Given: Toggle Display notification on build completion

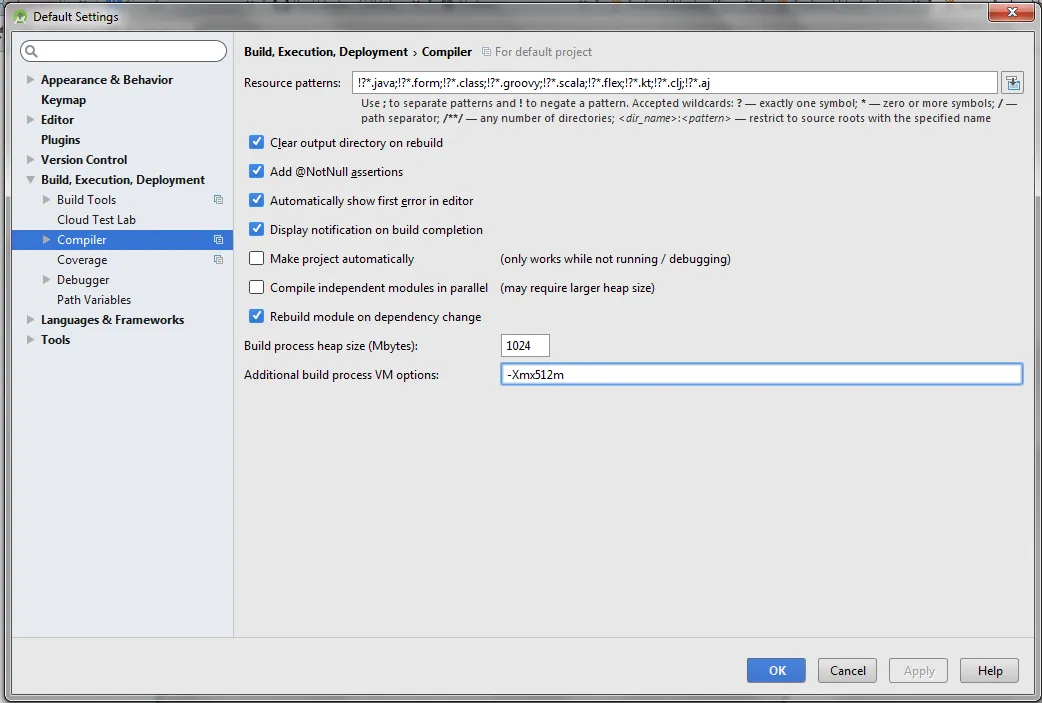Looking at the screenshot, I should pos(257,229).
